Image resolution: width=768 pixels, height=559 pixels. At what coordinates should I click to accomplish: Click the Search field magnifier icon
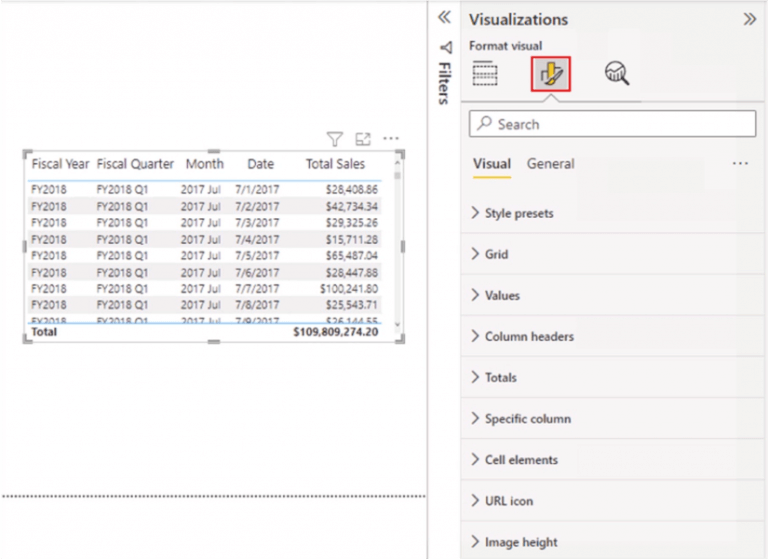484,123
